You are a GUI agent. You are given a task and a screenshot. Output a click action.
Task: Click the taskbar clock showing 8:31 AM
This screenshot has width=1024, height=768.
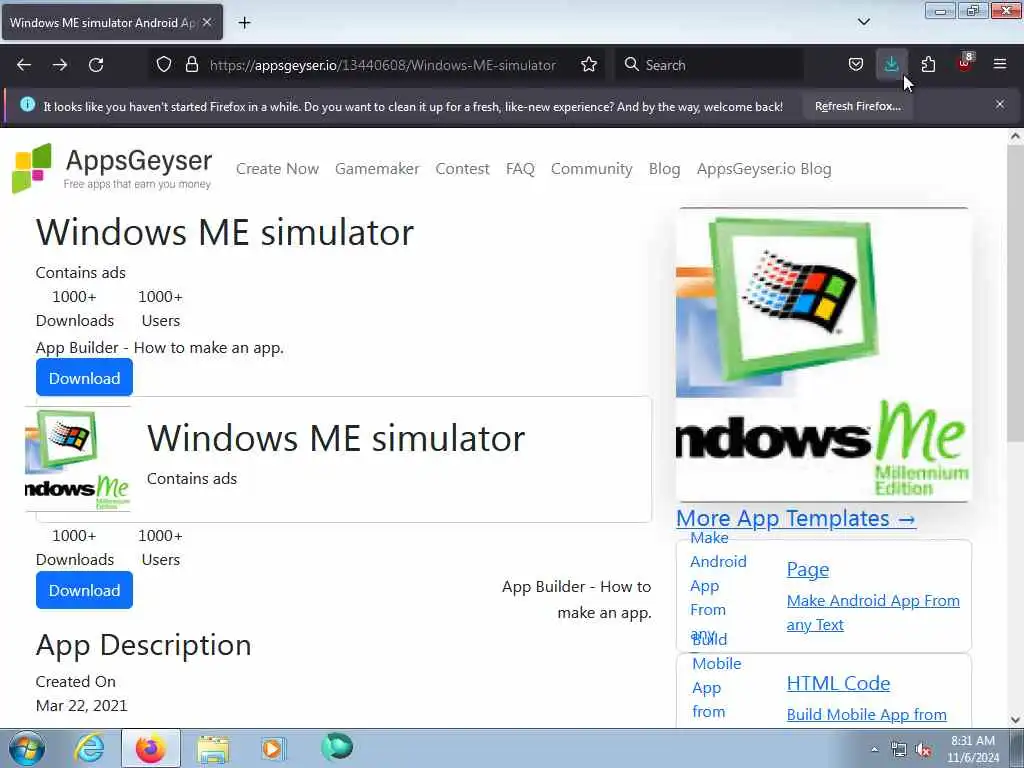(x=973, y=749)
